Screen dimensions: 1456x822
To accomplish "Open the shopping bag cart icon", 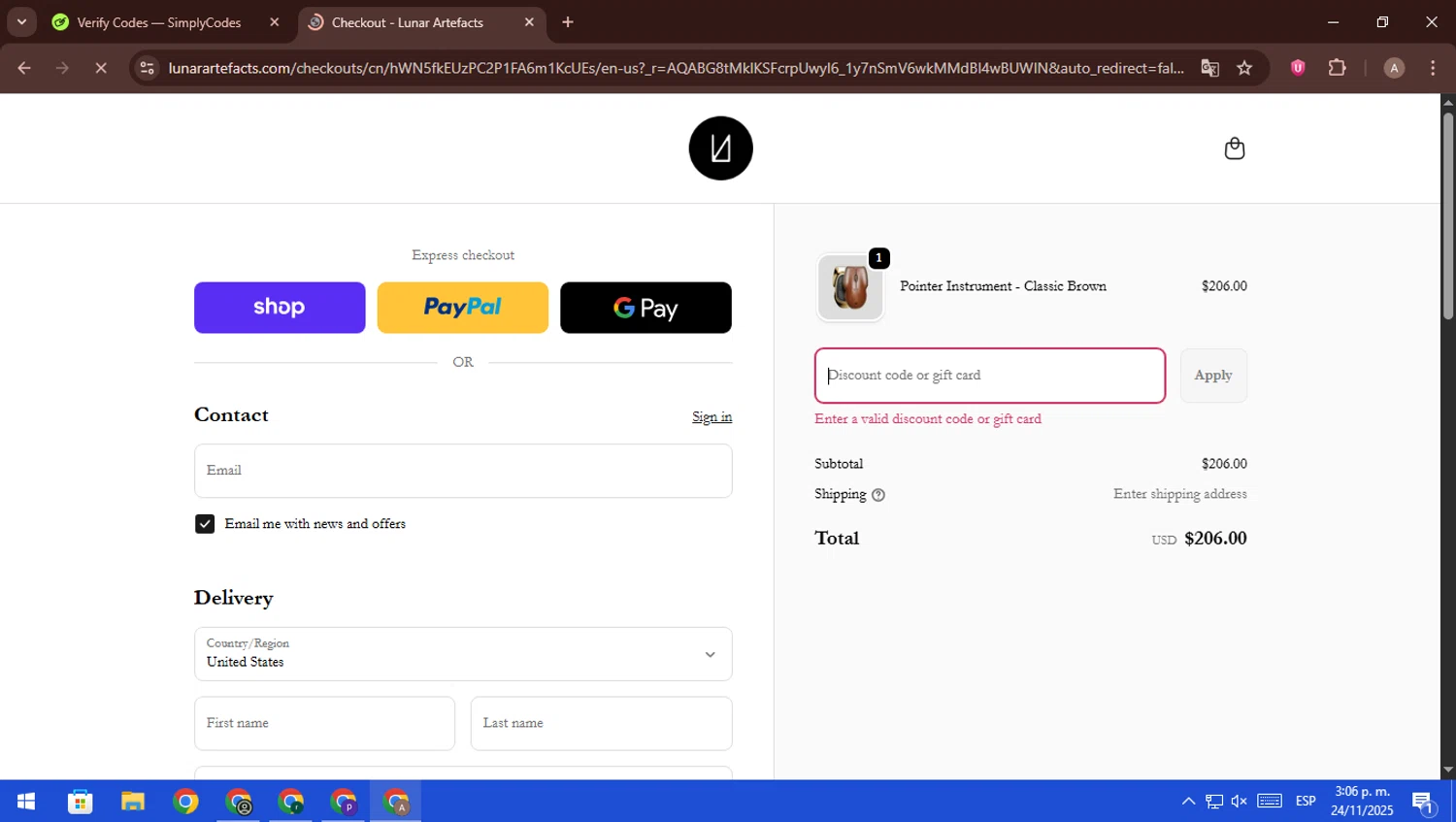I will click(x=1234, y=148).
